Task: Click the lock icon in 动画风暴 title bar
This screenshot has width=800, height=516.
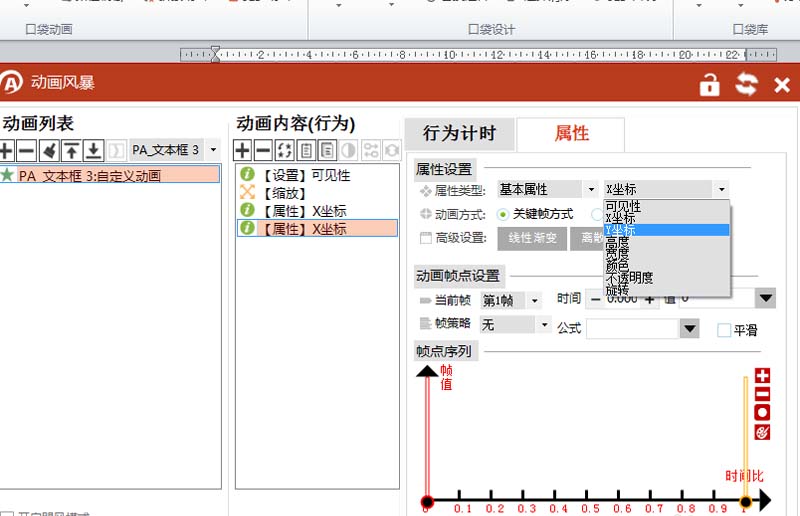Action: click(709, 84)
